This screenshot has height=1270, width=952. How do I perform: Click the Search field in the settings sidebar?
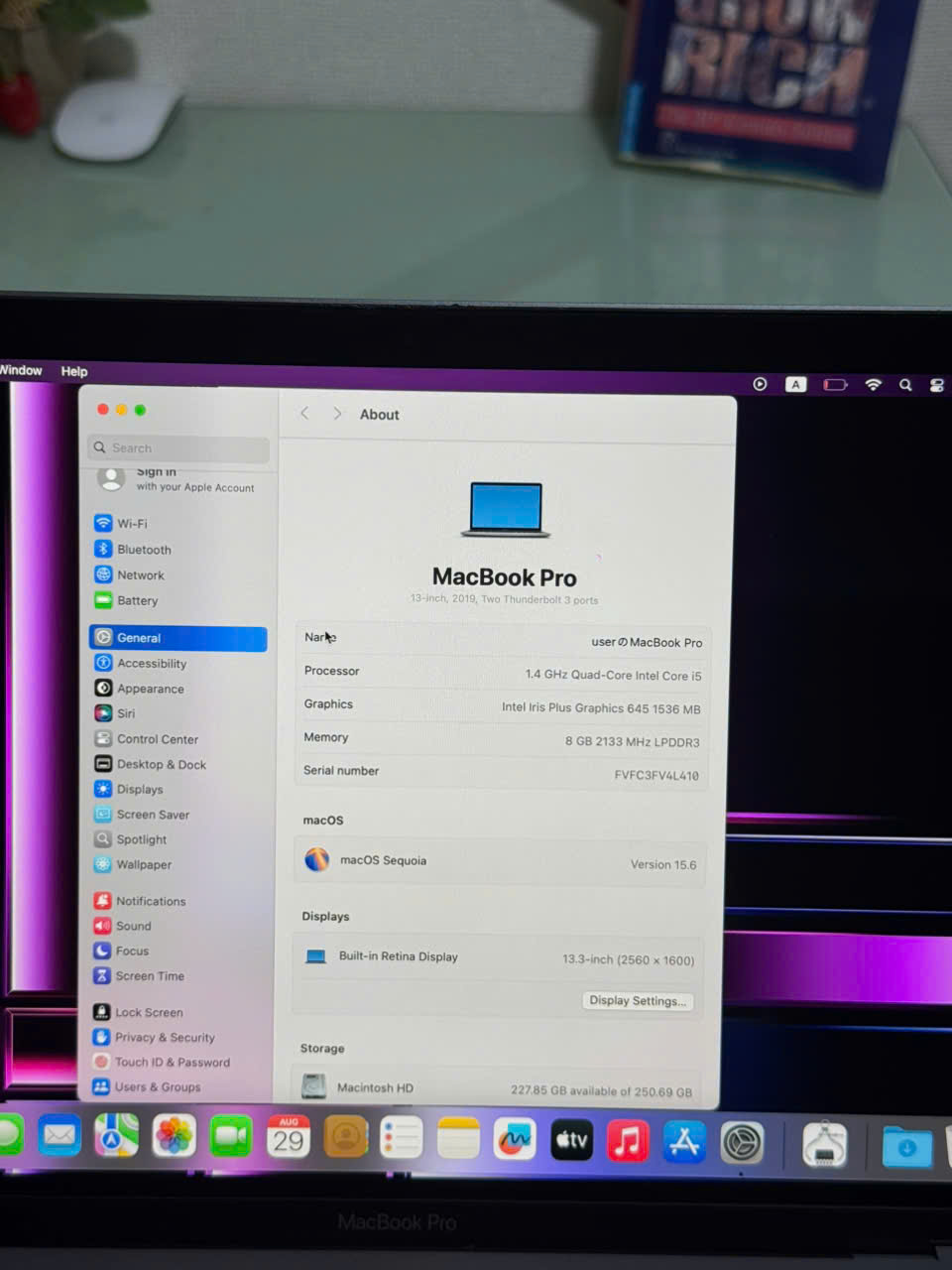coord(178,448)
